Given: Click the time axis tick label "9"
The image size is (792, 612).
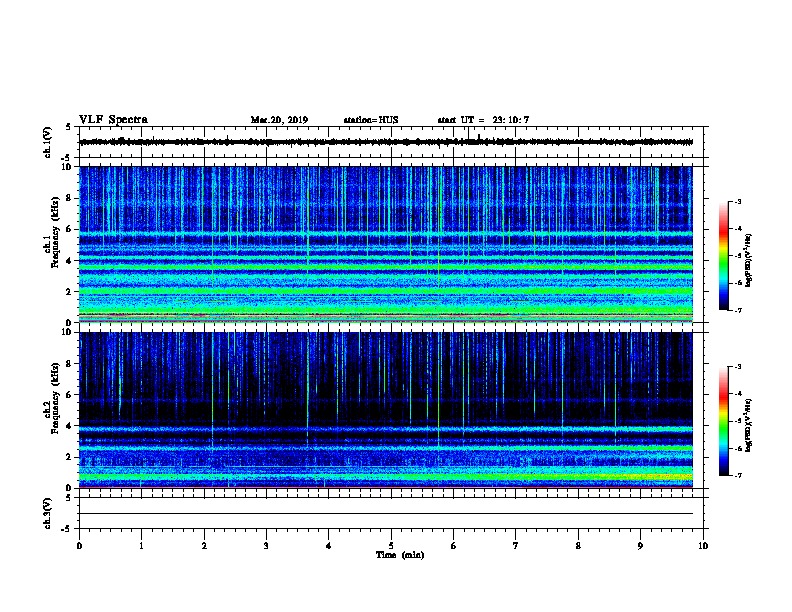Looking at the screenshot, I should [640, 546].
